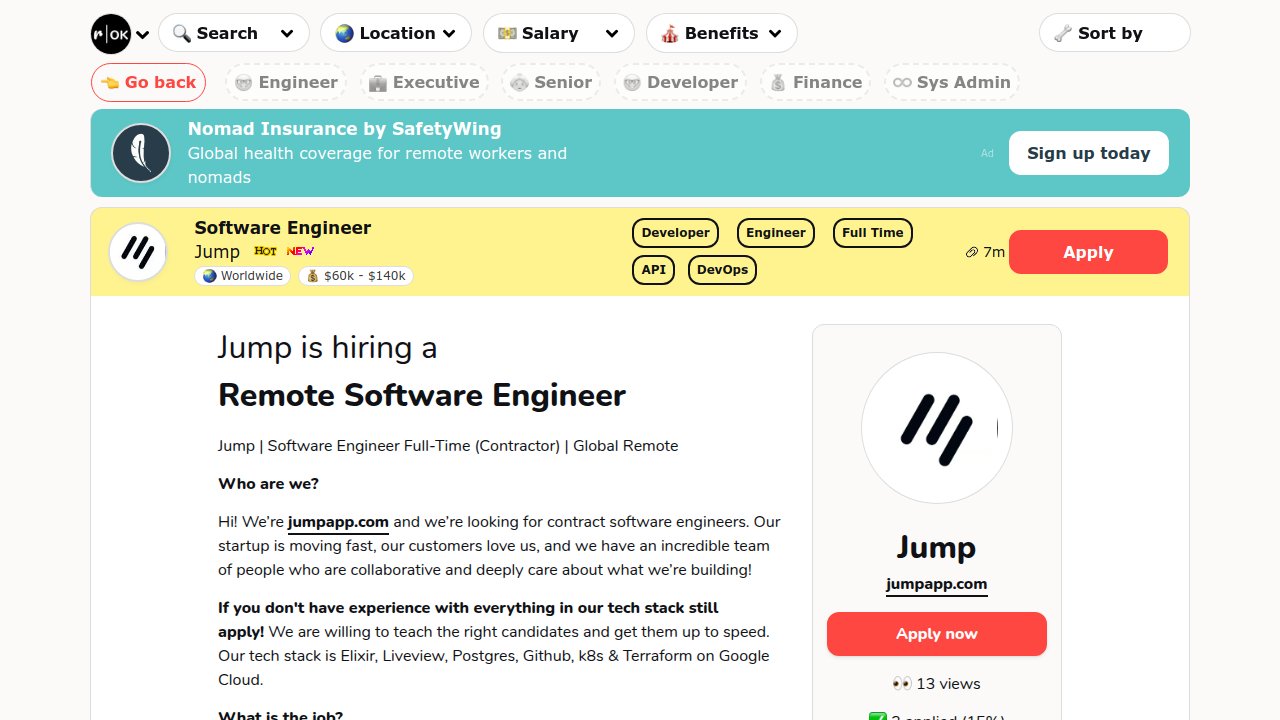Viewport: 1280px width, 720px height.
Task: Expand the logo menu chevron
Action: click(x=143, y=35)
